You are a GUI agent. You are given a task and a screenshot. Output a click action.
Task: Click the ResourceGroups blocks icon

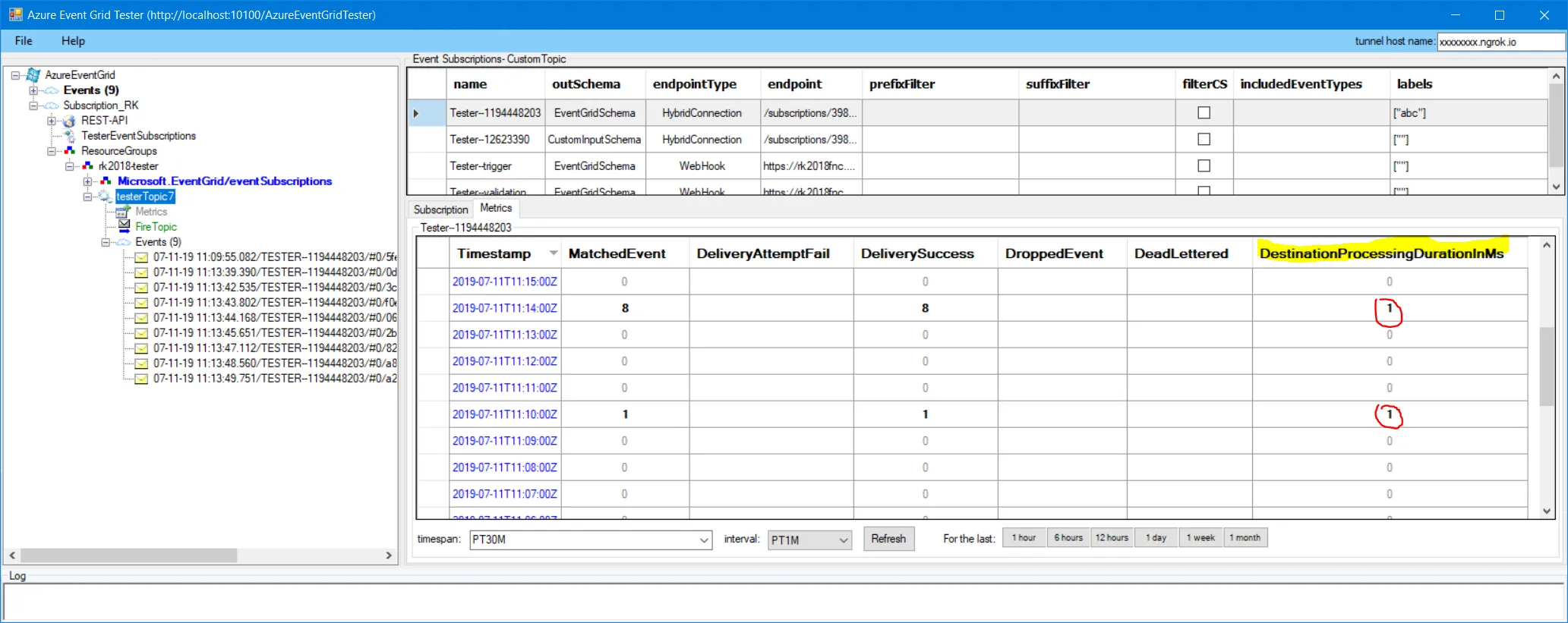pyautogui.click(x=69, y=151)
